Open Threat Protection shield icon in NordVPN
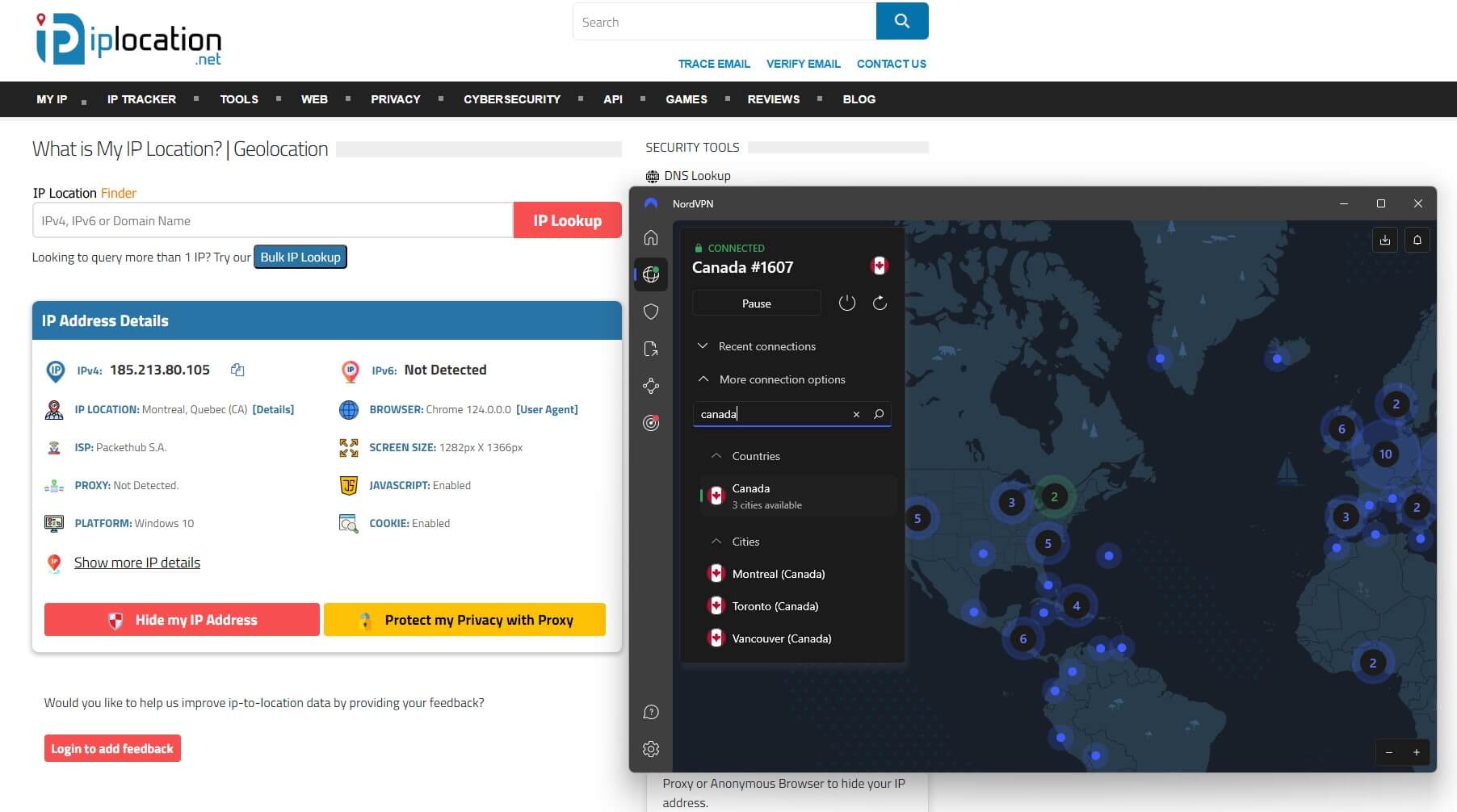The height and width of the screenshot is (812, 1457). point(651,312)
